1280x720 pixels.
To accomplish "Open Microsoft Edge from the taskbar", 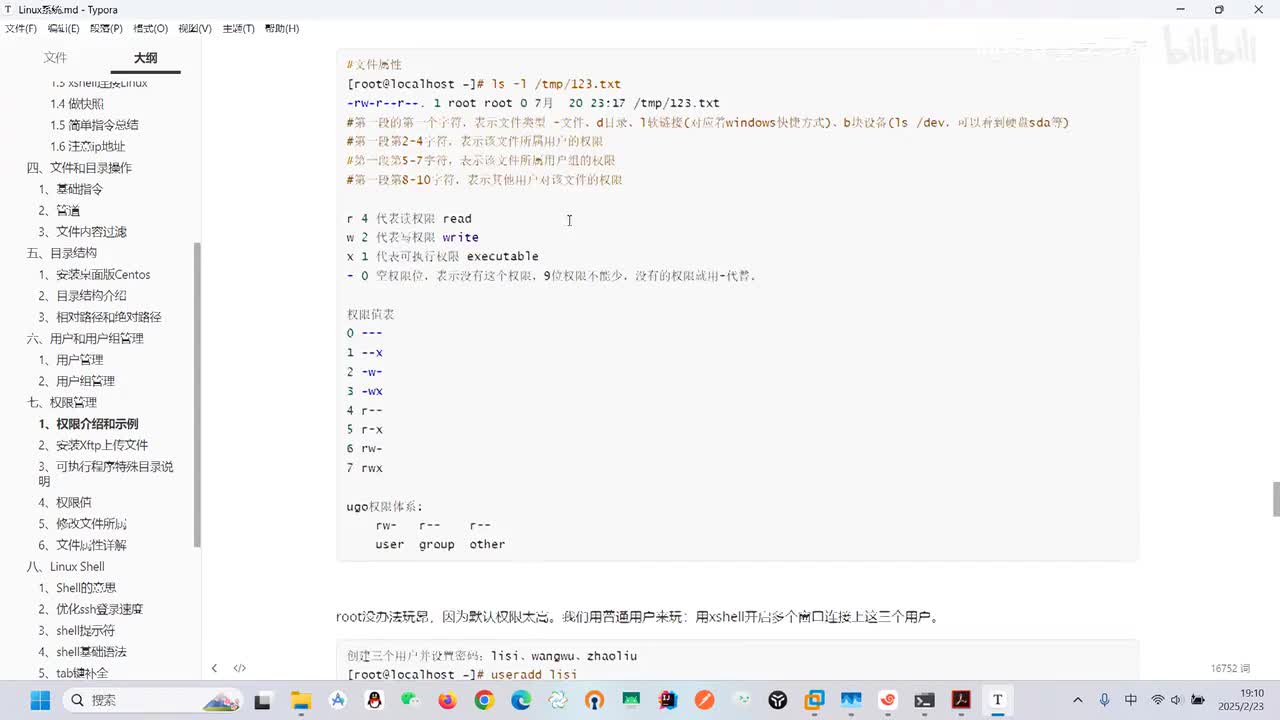I will (521, 700).
